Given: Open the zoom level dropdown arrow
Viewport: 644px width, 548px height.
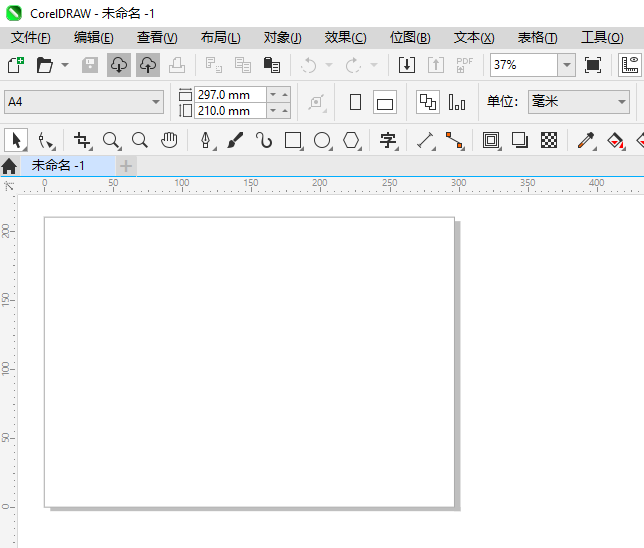Looking at the screenshot, I should 567,65.
